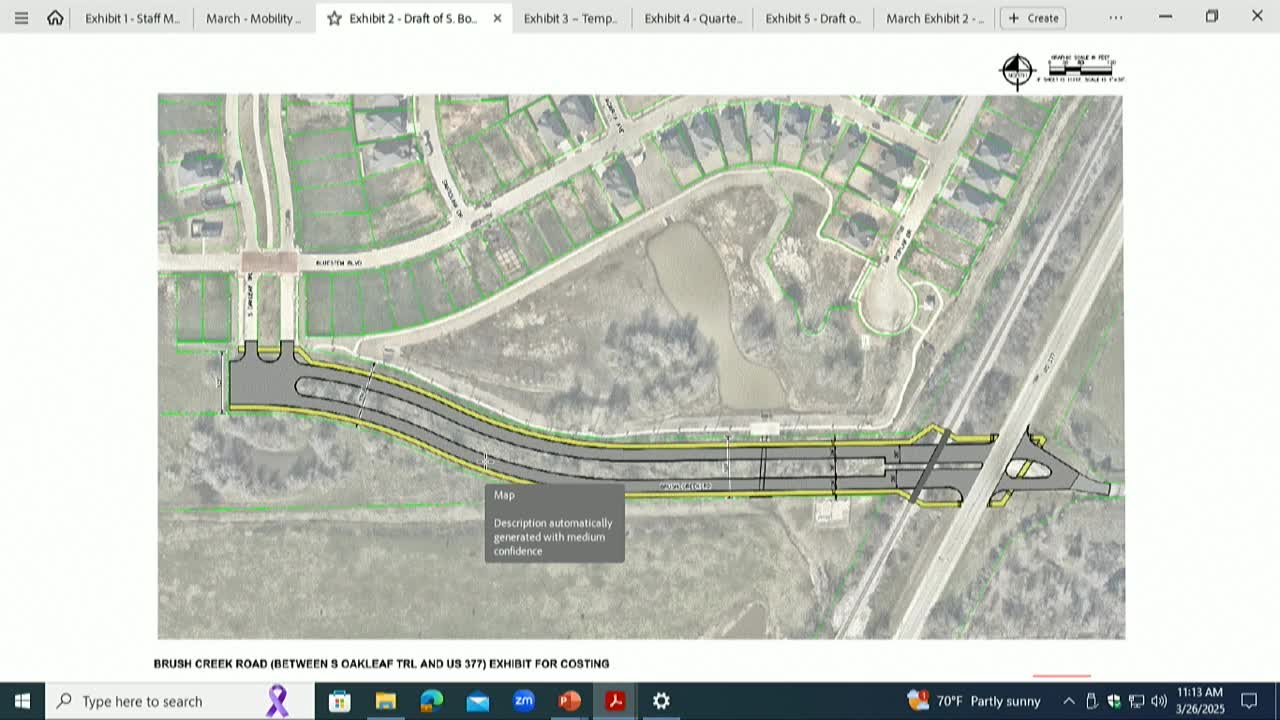Open the Create new document menu
Viewport: 1280px width, 720px height.
(1032, 17)
